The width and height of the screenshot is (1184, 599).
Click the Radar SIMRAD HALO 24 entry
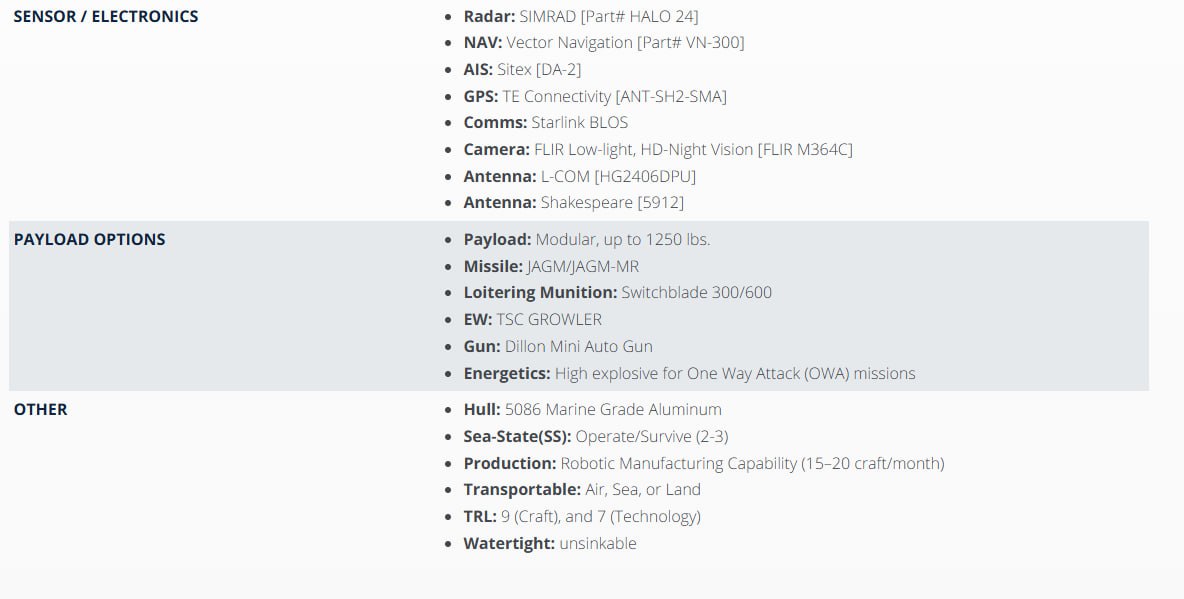click(580, 16)
